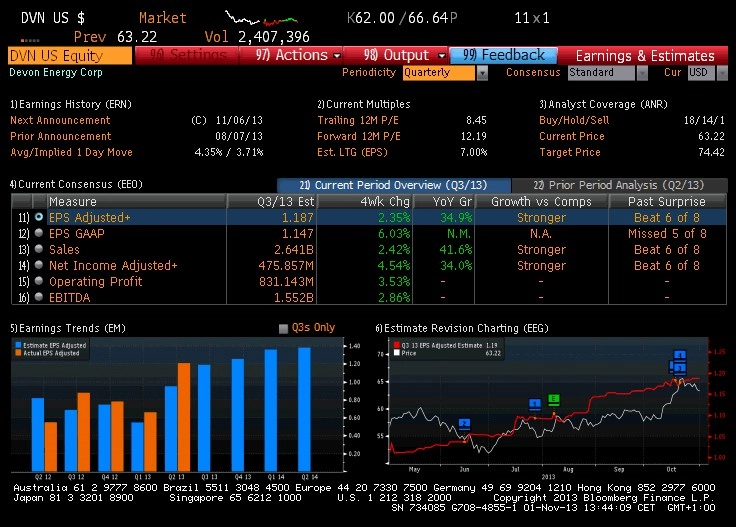Click the top blue marker near Oct on chart

[x=680, y=355]
